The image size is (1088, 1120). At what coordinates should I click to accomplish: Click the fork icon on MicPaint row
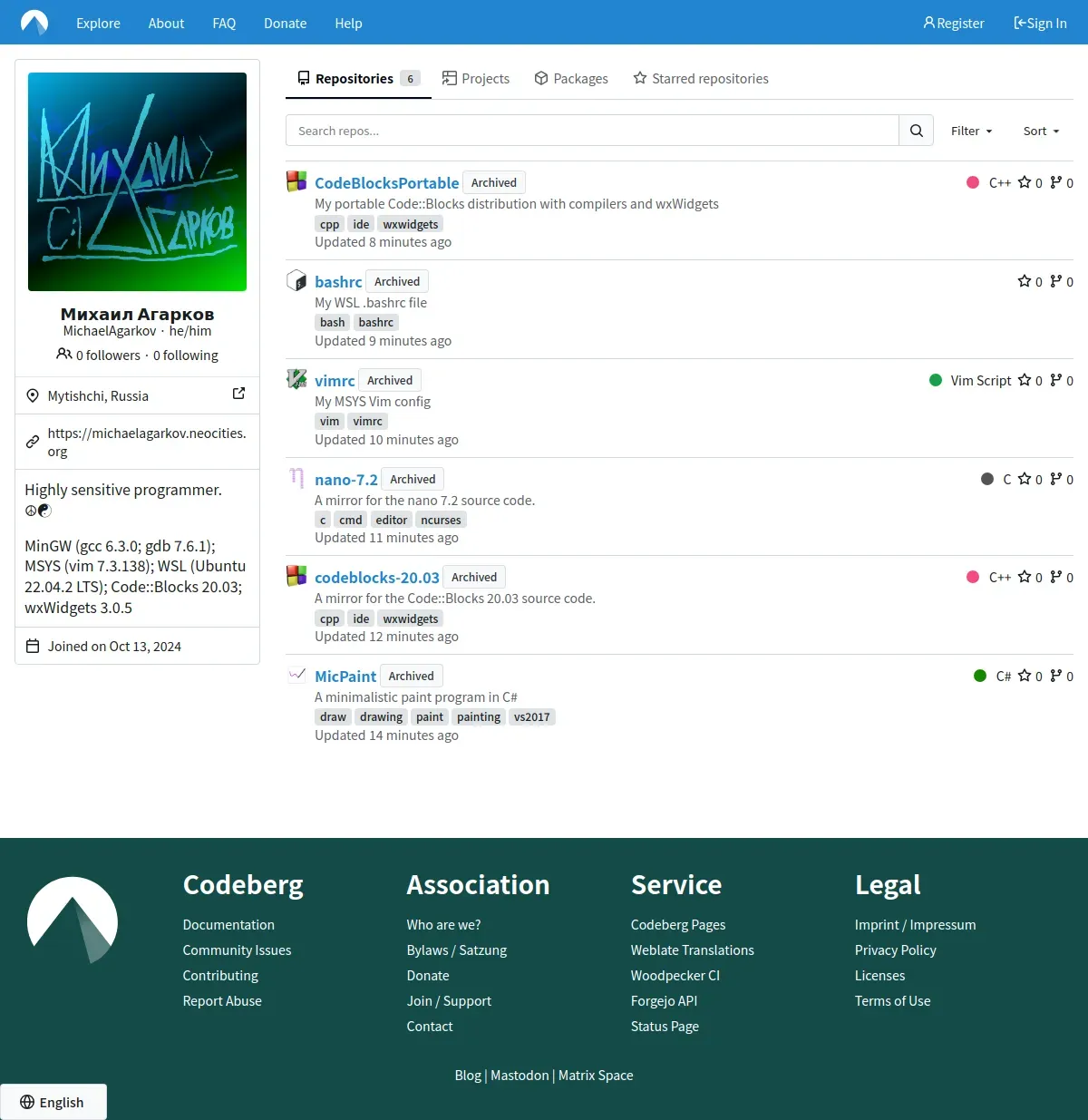[x=1056, y=676]
